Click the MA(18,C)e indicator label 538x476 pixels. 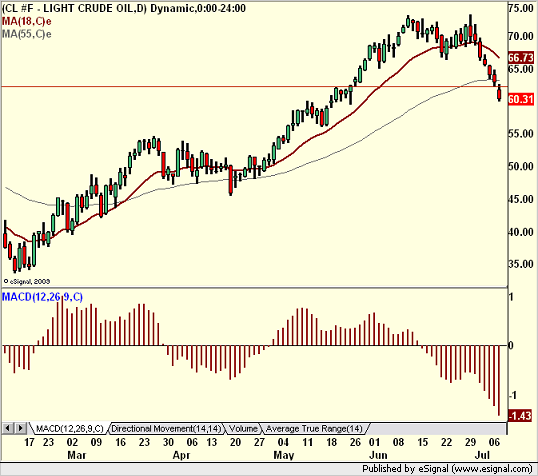tap(27, 22)
